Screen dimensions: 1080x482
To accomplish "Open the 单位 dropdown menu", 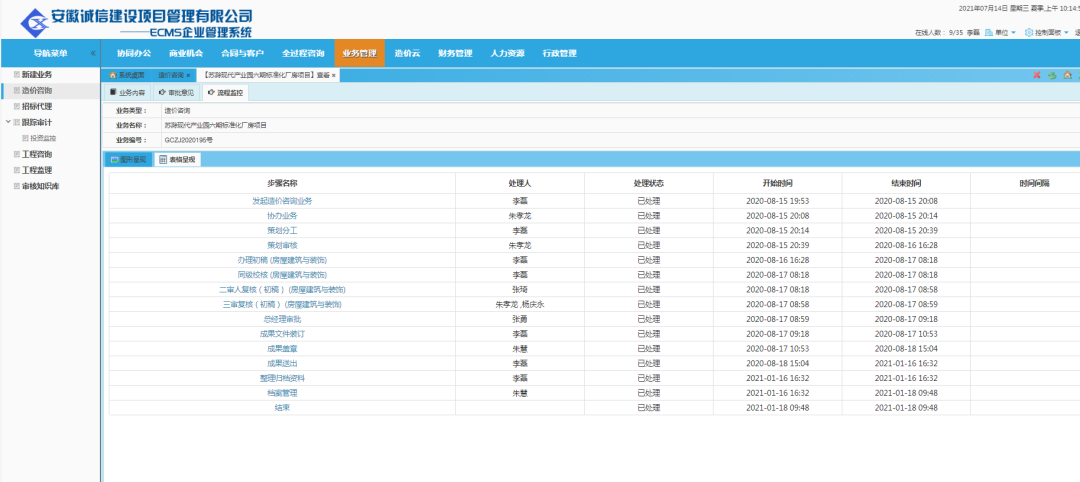I will tap(1013, 33).
